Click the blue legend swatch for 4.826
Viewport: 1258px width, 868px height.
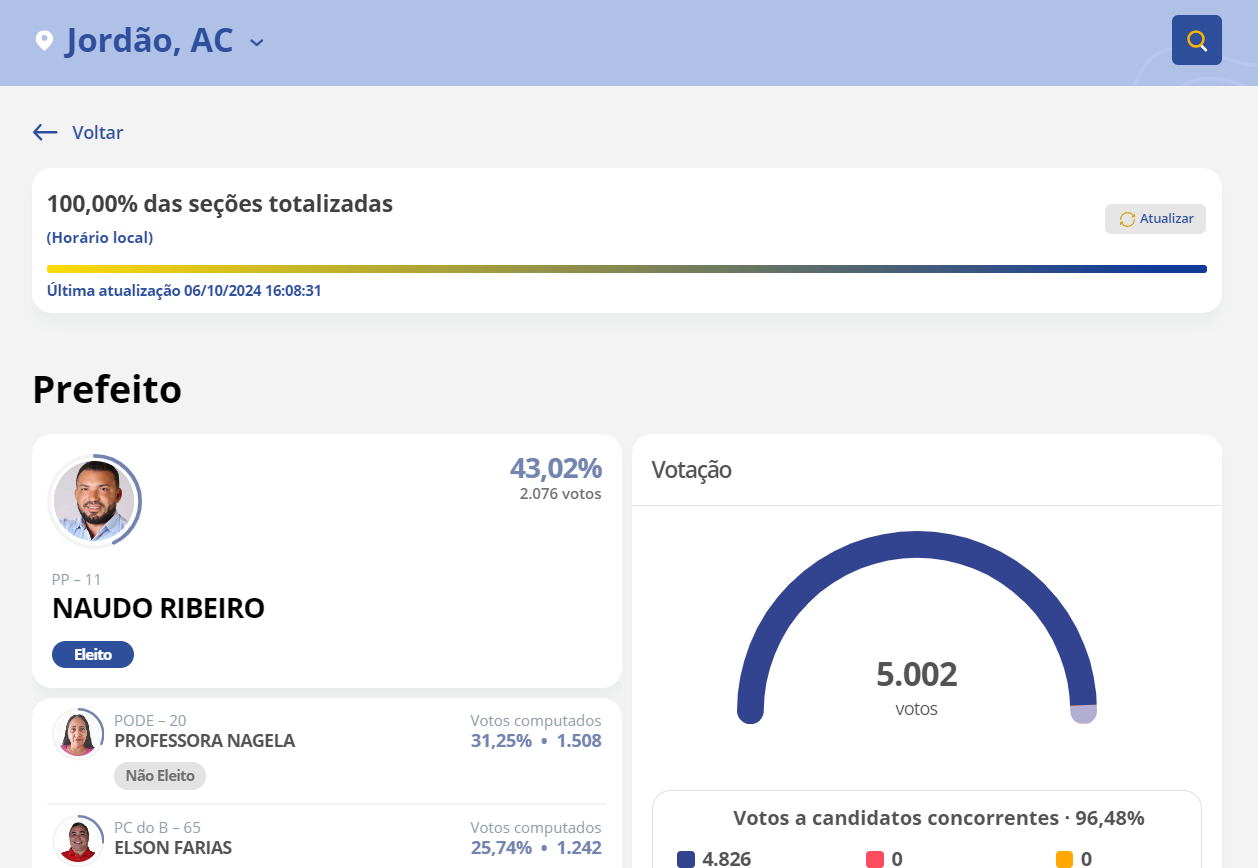(x=686, y=859)
